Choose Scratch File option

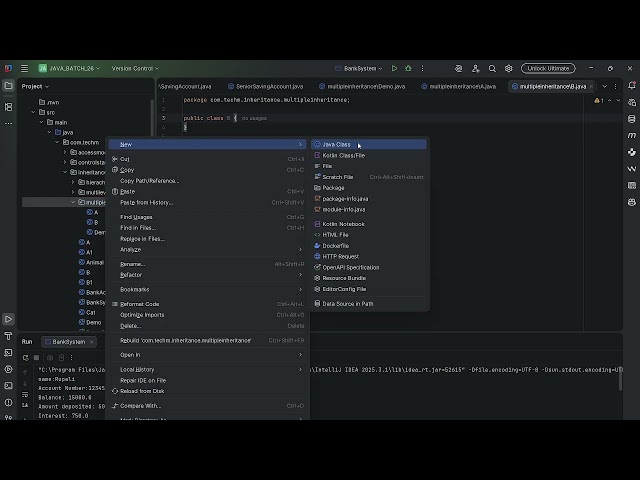tap(369, 177)
